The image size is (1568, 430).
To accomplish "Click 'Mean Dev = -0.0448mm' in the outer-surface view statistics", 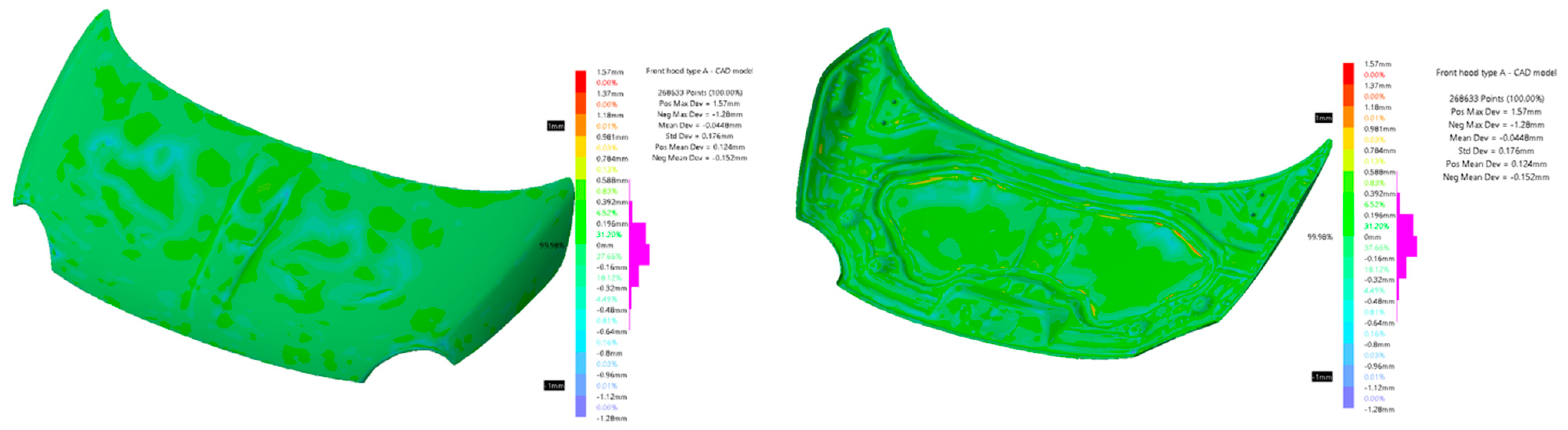I will [x=700, y=125].
